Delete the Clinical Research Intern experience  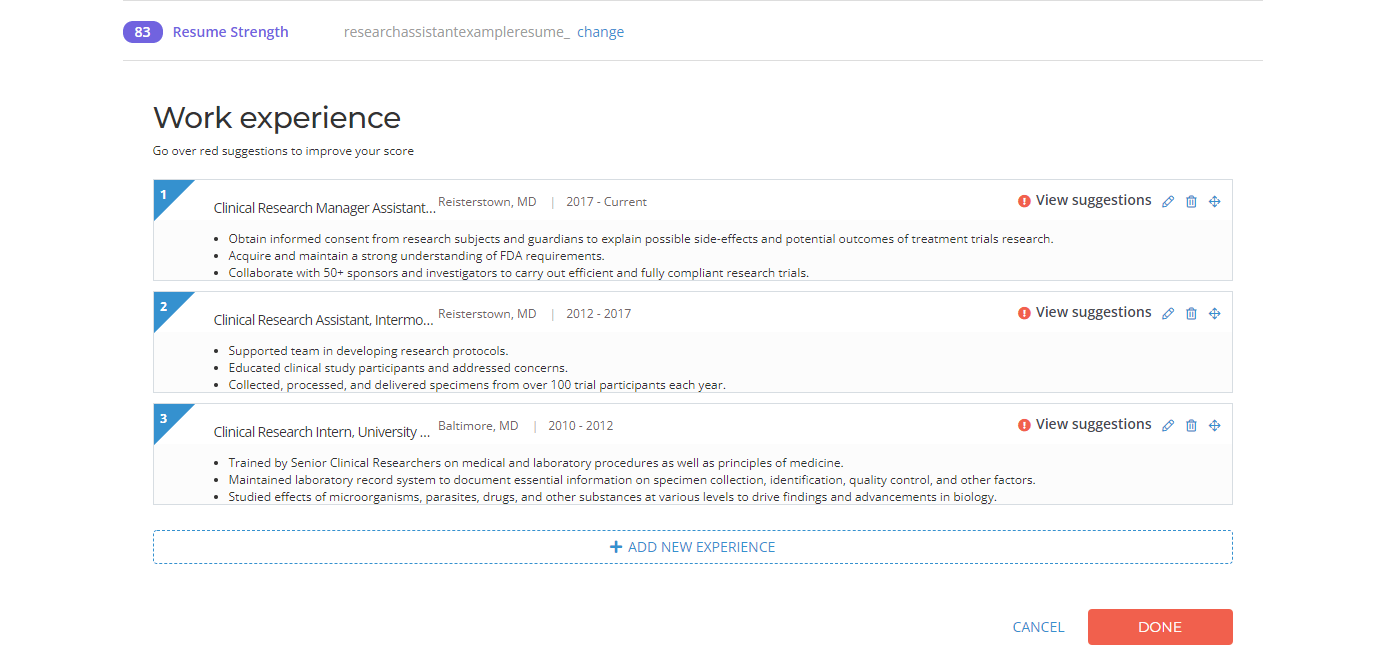[1191, 426]
